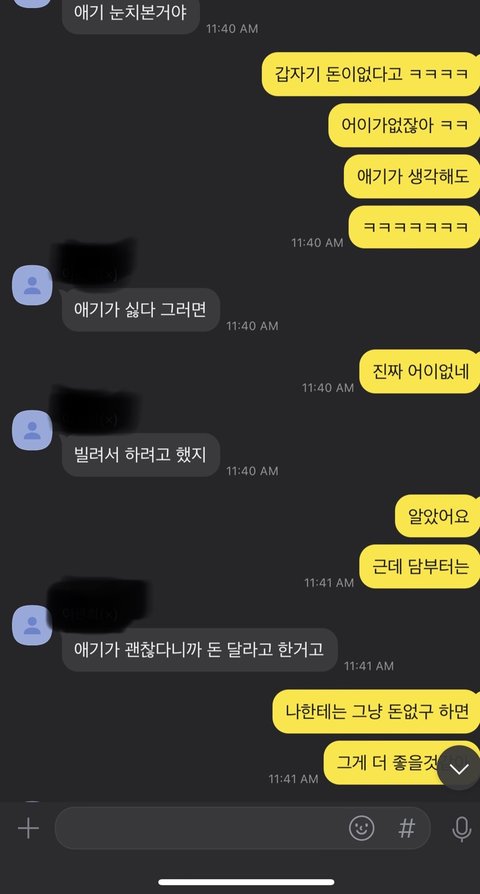Tap the plus attachment icon
480x894 pixels.
[x=28, y=828]
